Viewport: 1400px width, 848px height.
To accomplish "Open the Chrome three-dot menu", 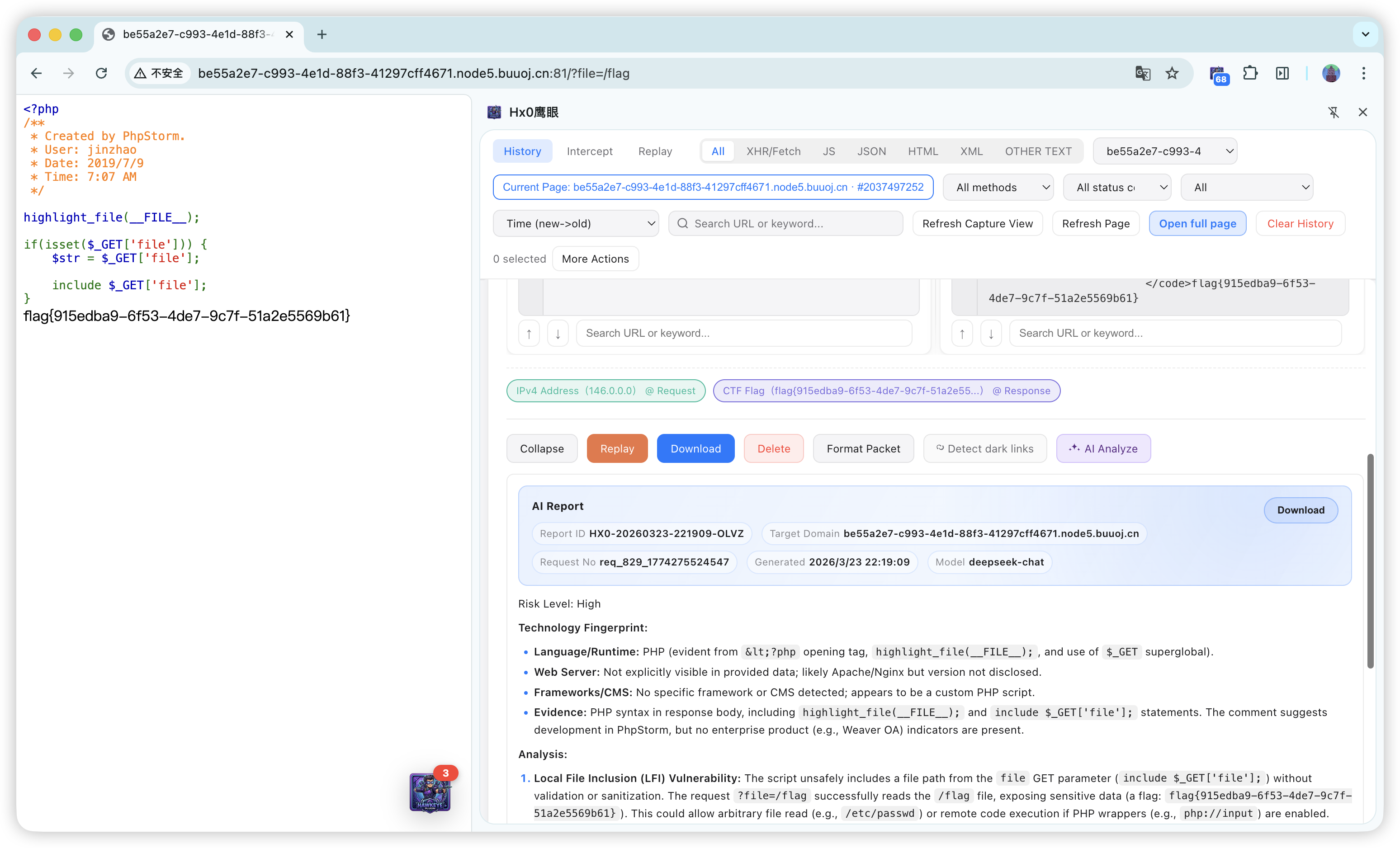I will click(x=1364, y=73).
